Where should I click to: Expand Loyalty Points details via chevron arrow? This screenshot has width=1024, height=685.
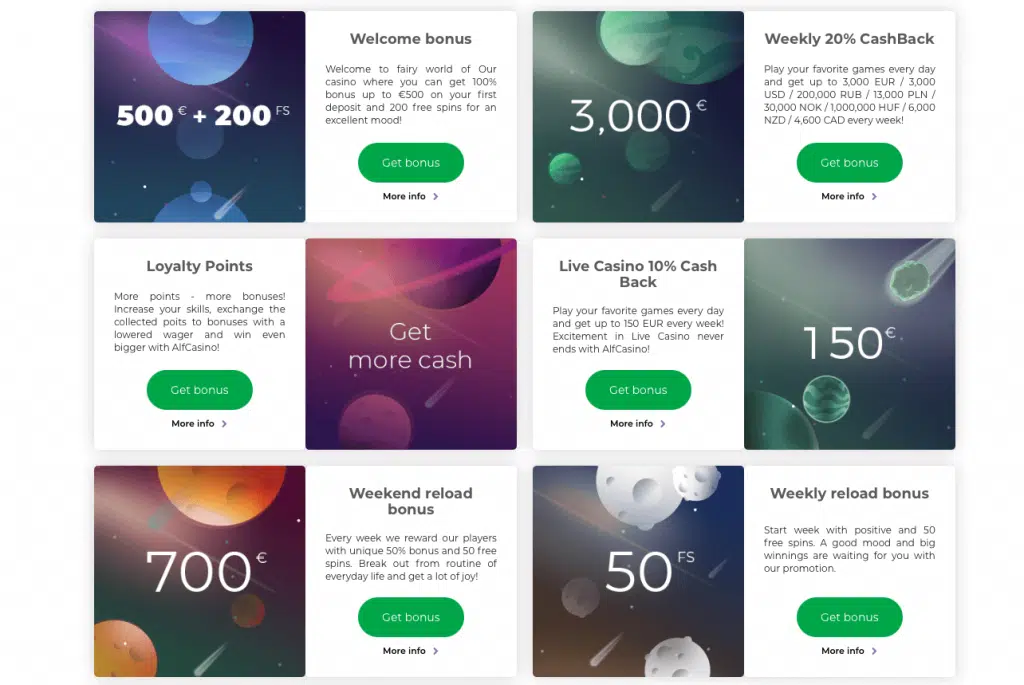pos(225,424)
